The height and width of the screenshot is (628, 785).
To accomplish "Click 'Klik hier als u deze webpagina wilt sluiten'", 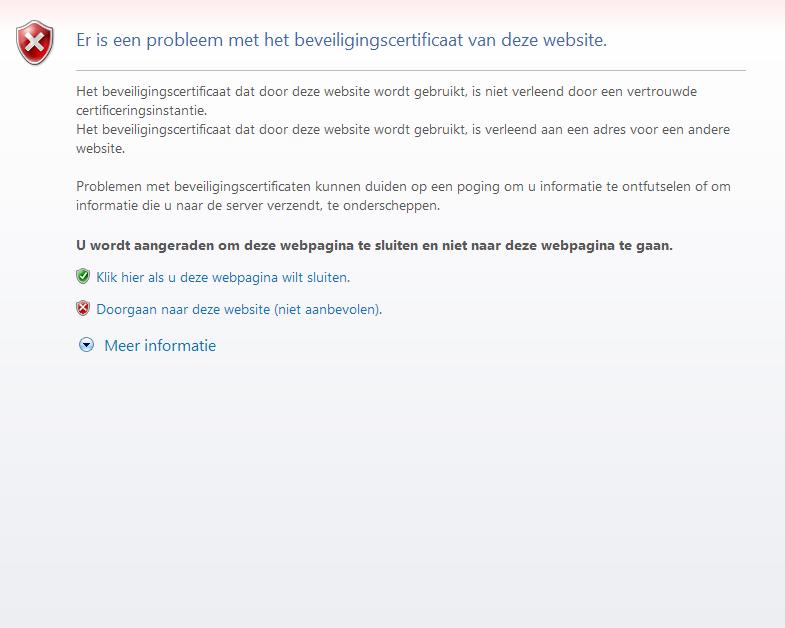I will click(222, 278).
